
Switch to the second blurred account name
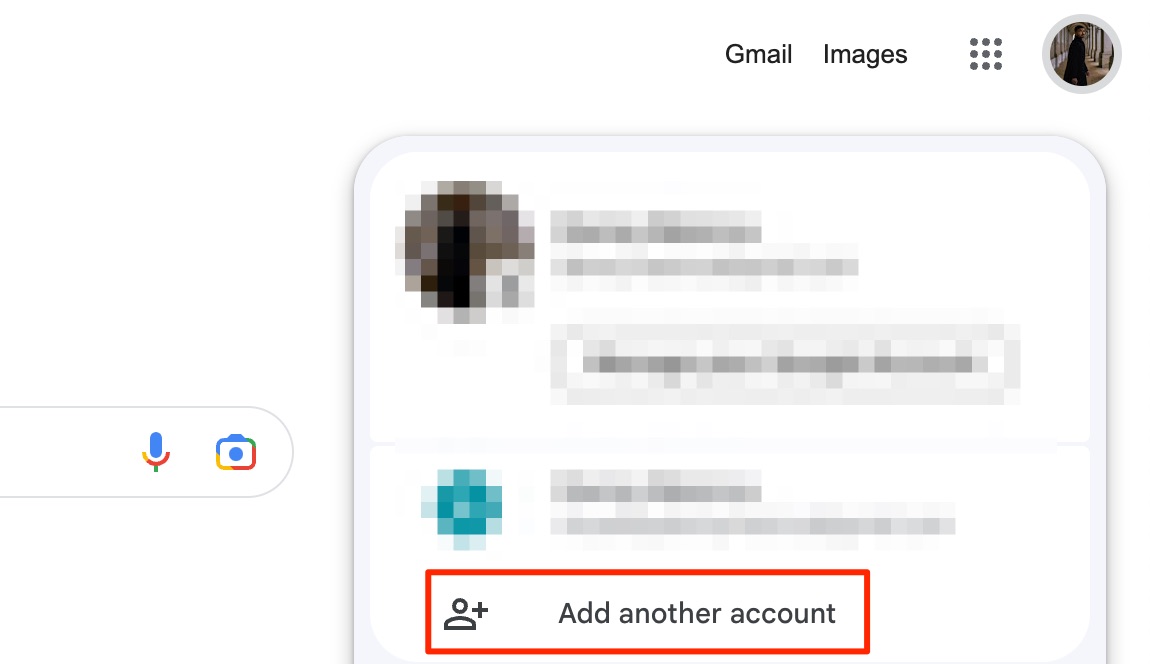point(656,486)
